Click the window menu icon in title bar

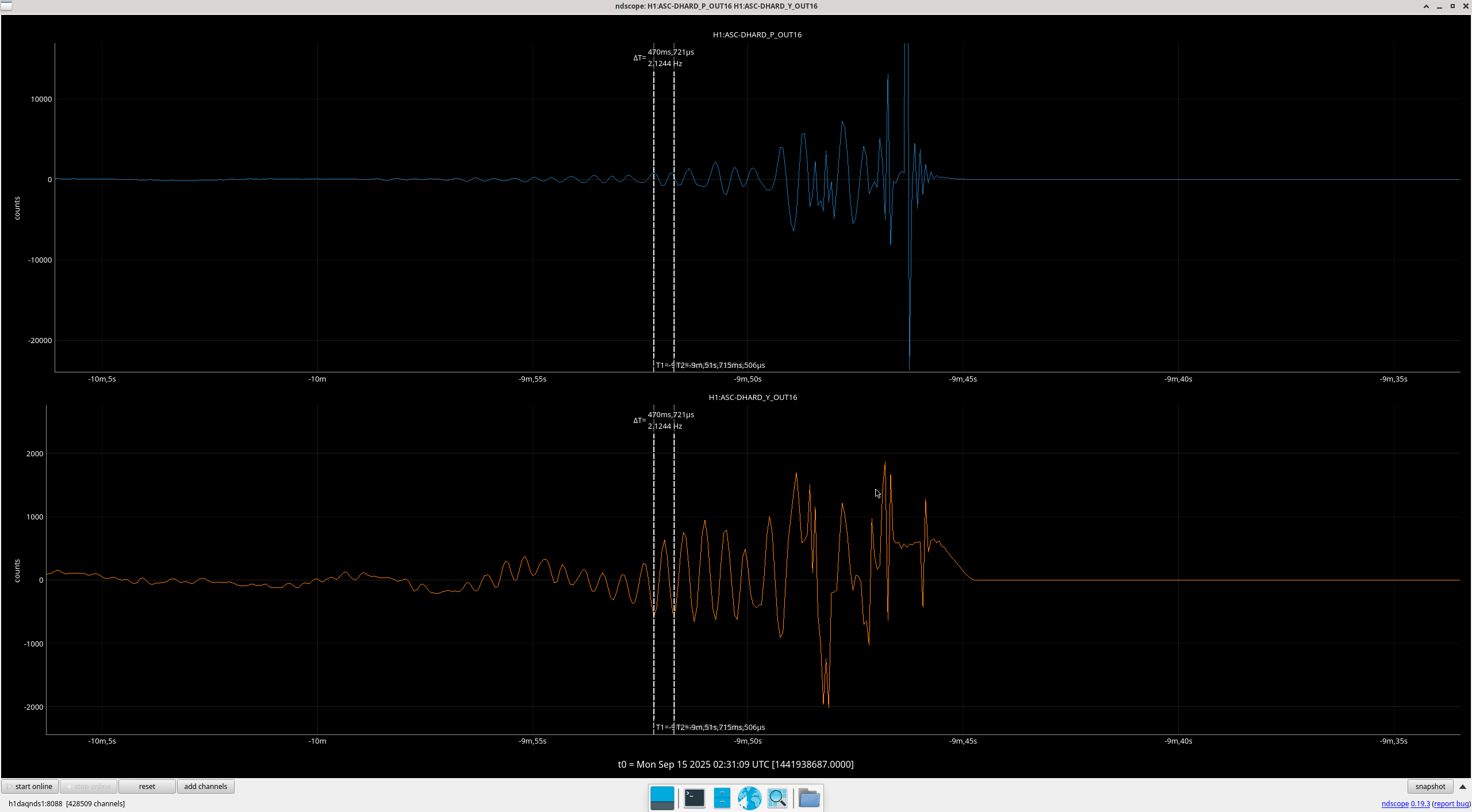click(6, 6)
